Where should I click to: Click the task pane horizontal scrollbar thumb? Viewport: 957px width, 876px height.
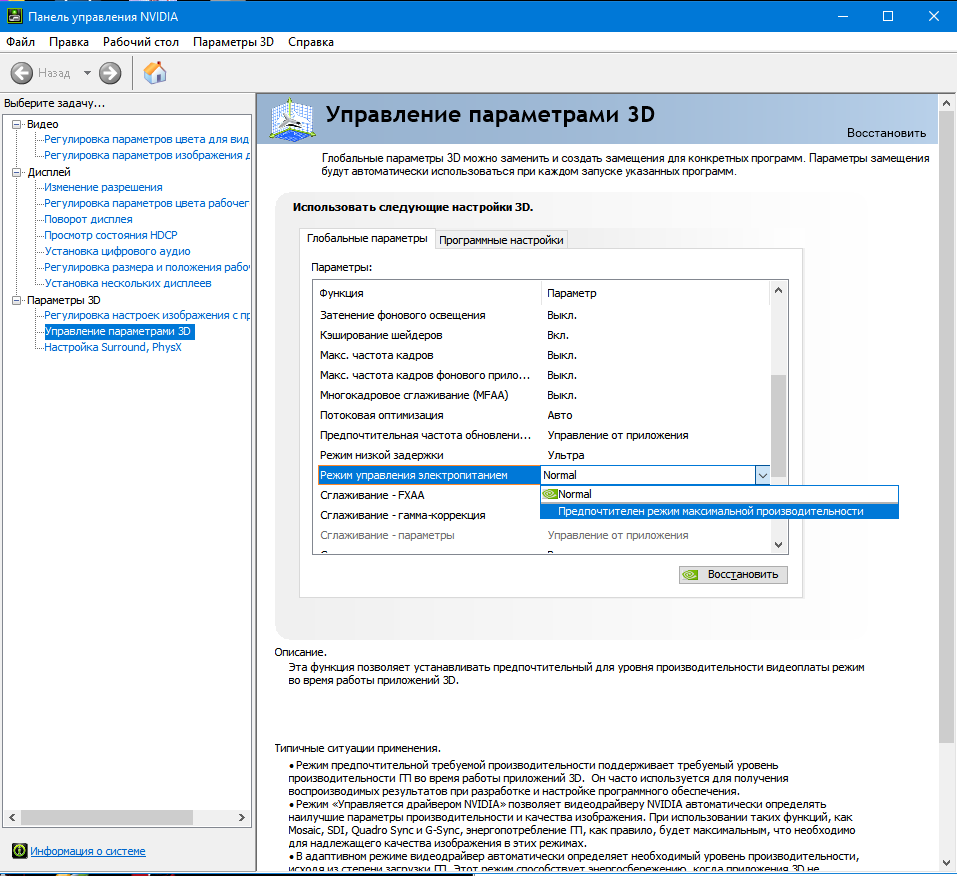pyautogui.click(x=107, y=817)
